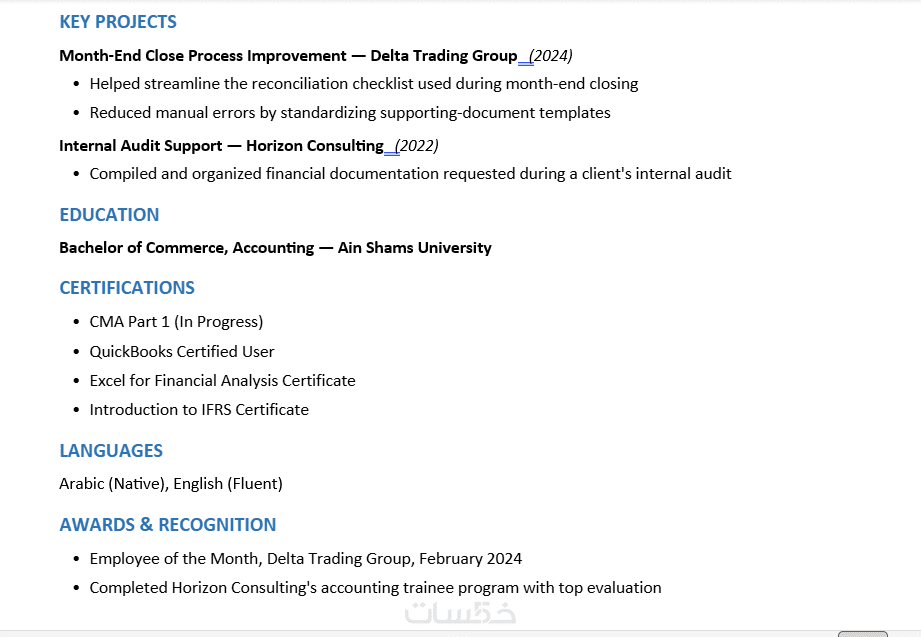
Task: Click the Compiled and organized documentation bullet
Action: pyautogui.click(x=410, y=174)
